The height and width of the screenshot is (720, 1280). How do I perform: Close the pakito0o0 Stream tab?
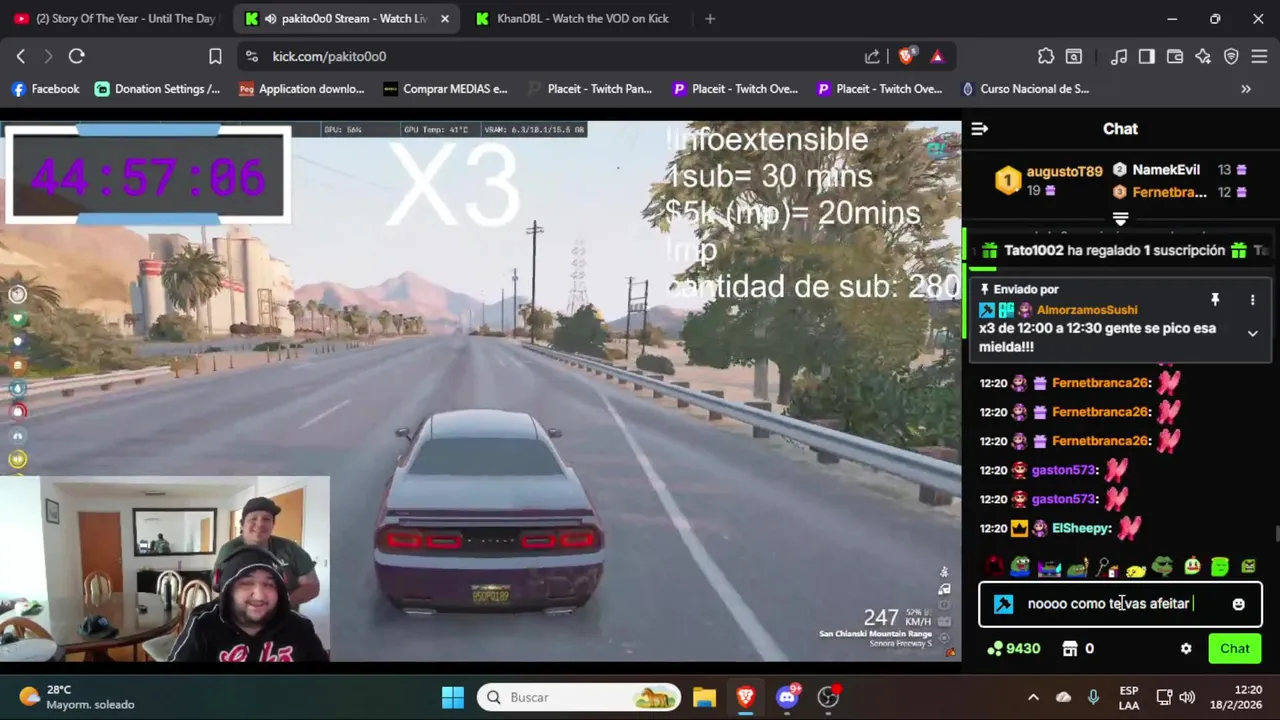tap(445, 18)
